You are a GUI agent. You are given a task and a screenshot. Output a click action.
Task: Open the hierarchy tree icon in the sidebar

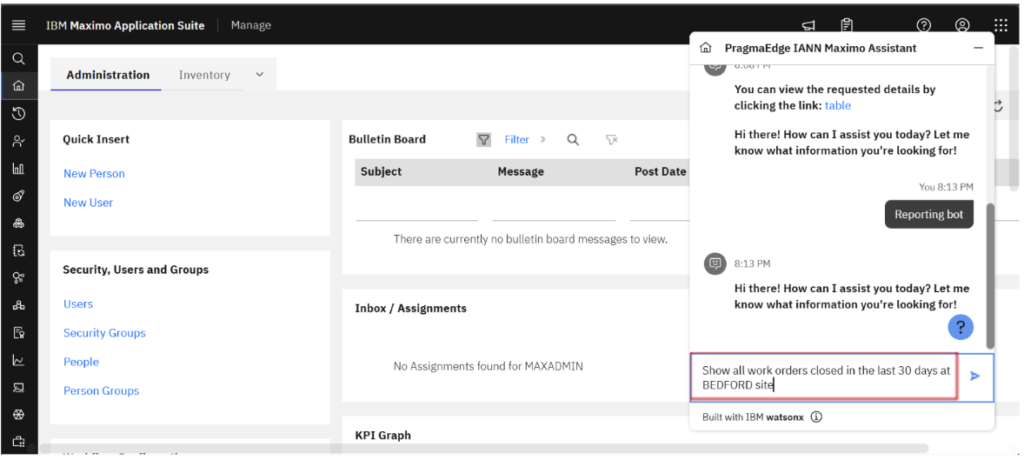coord(18,305)
